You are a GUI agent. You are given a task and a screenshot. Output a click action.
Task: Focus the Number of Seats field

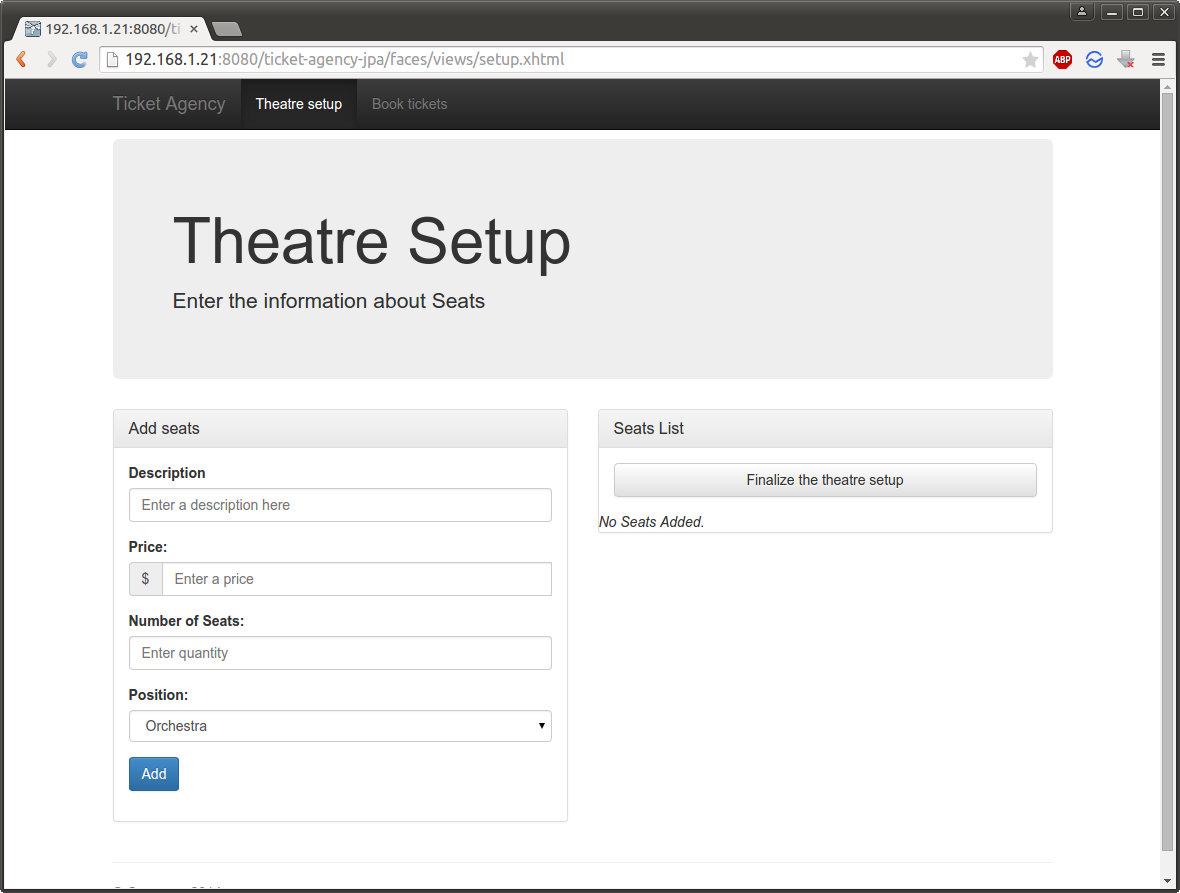tap(340, 653)
